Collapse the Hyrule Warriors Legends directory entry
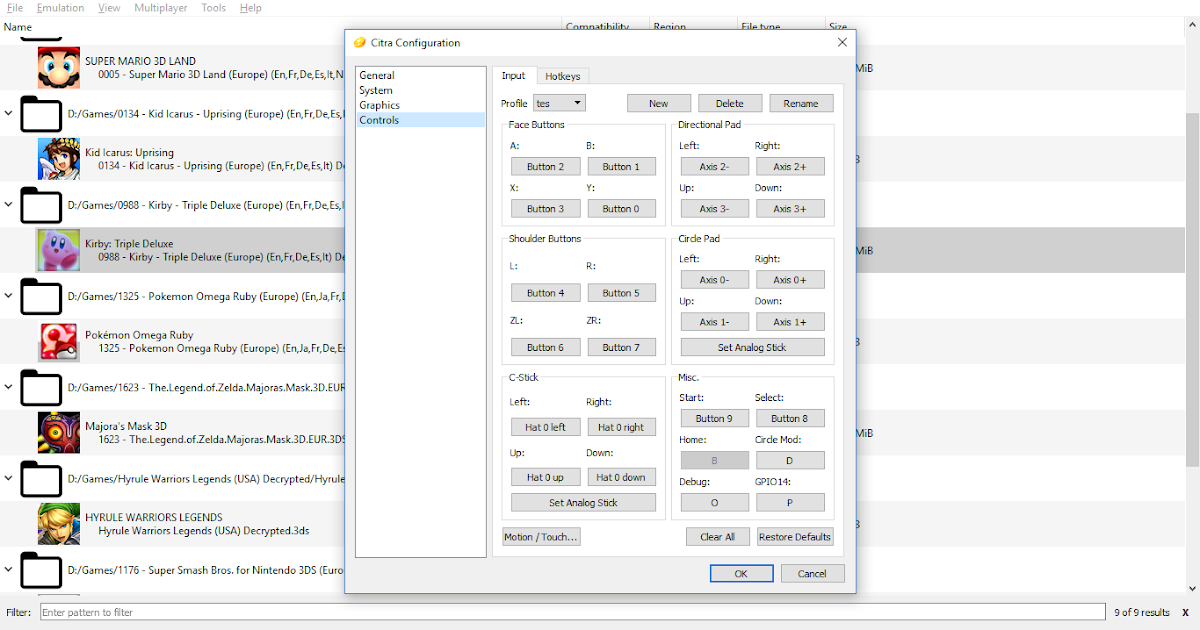 (x=10, y=478)
